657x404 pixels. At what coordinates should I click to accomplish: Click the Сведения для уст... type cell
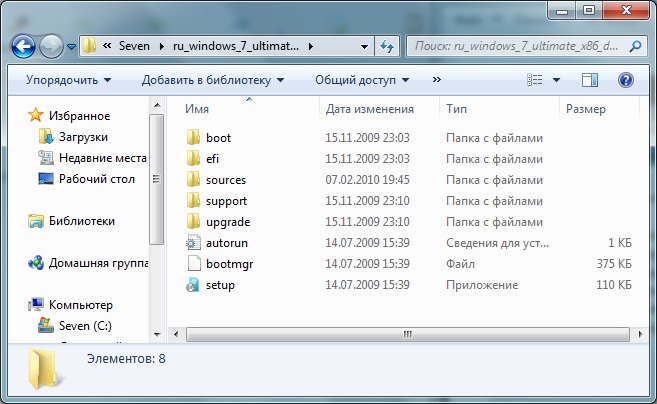coord(497,243)
